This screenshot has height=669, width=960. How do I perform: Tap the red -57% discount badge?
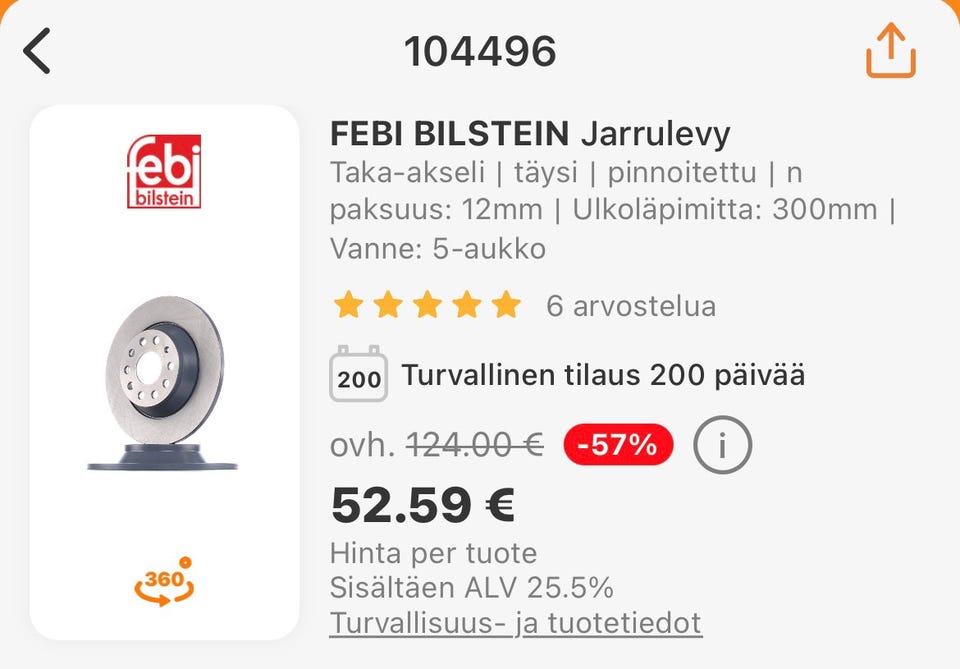pyautogui.click(x=618, y=445)
